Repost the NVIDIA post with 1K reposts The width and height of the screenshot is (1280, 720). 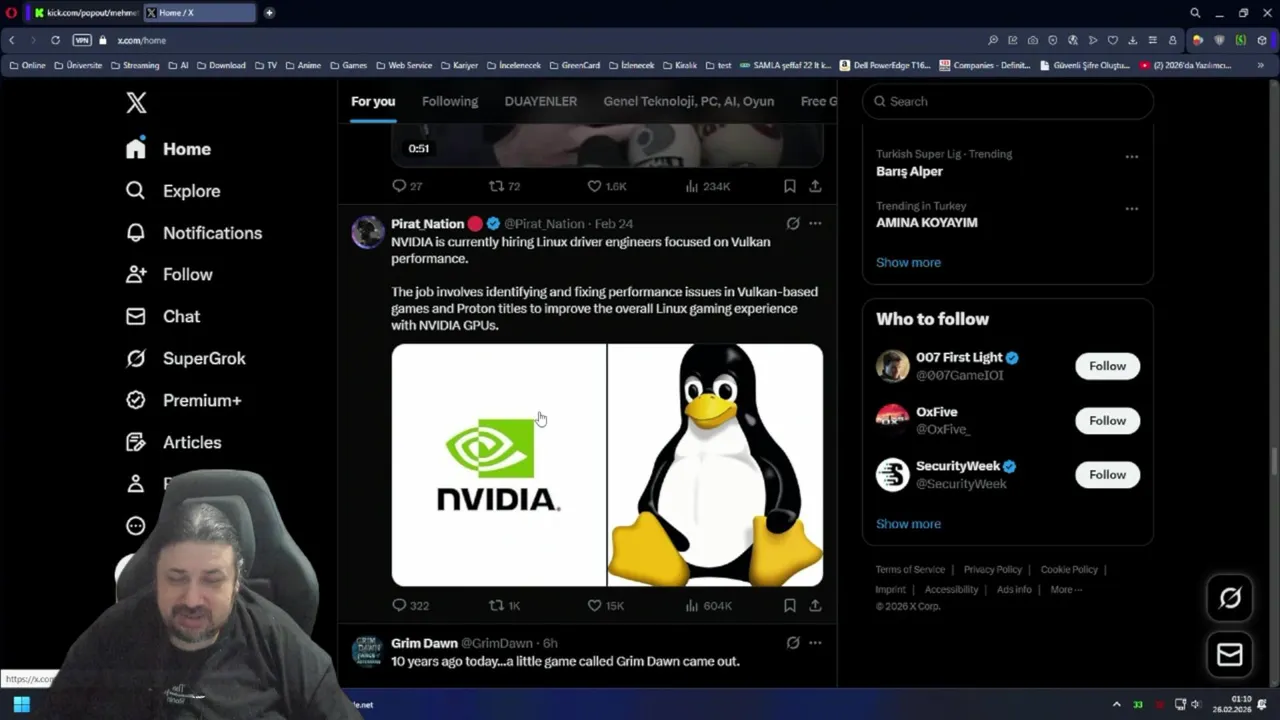pos(504,605)
